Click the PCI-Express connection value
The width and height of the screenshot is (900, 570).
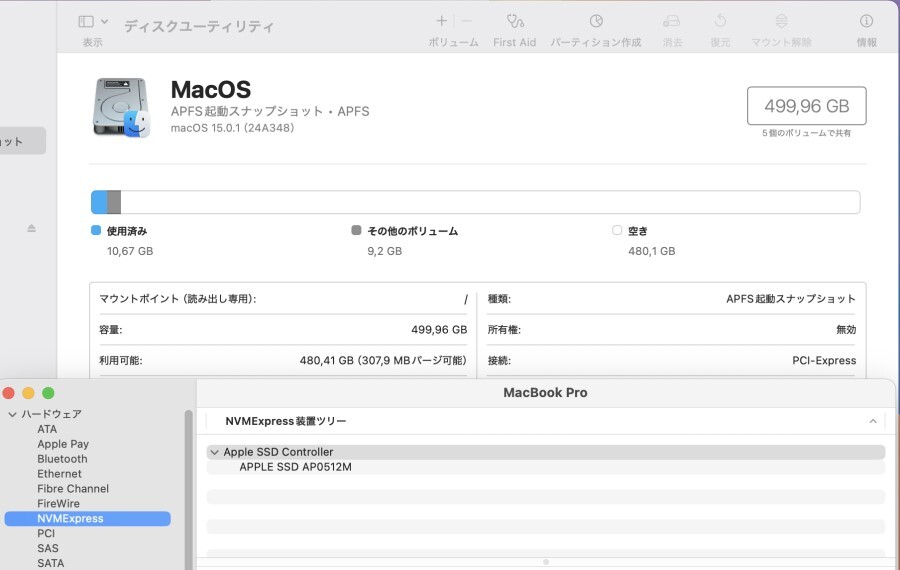(x=824, y=360)
